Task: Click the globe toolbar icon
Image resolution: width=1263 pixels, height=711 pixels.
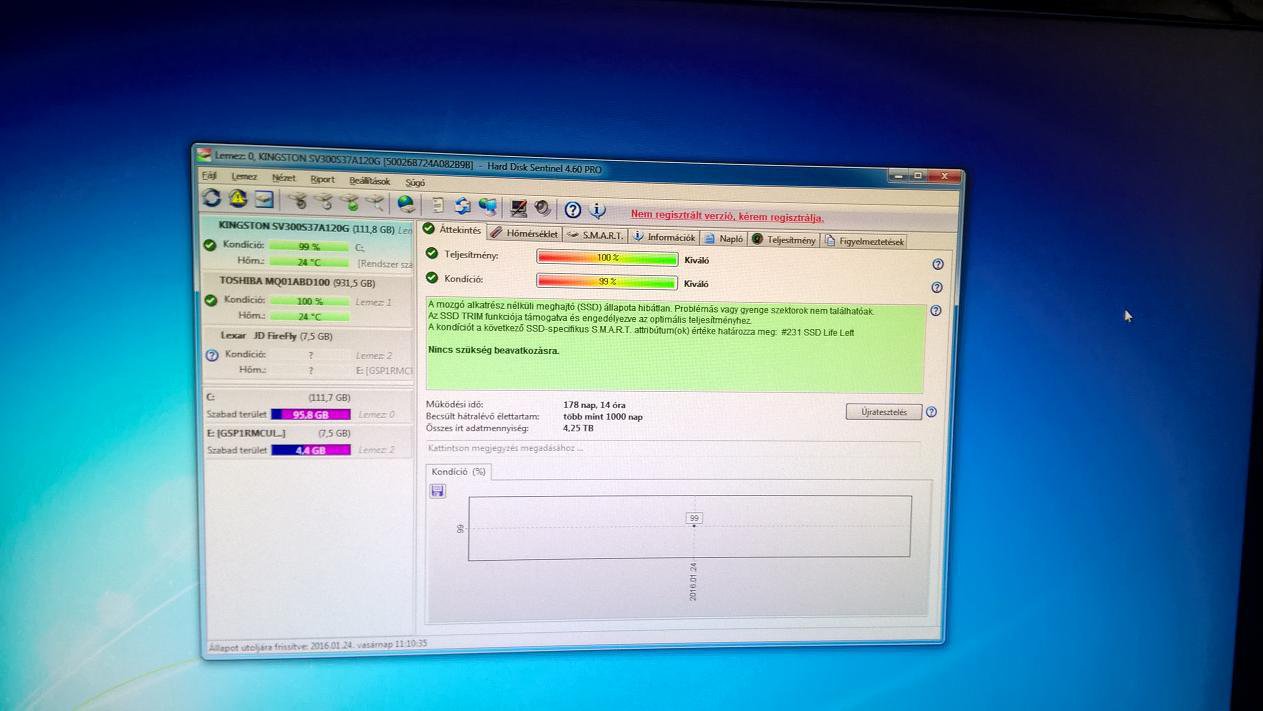Action: 406,204
